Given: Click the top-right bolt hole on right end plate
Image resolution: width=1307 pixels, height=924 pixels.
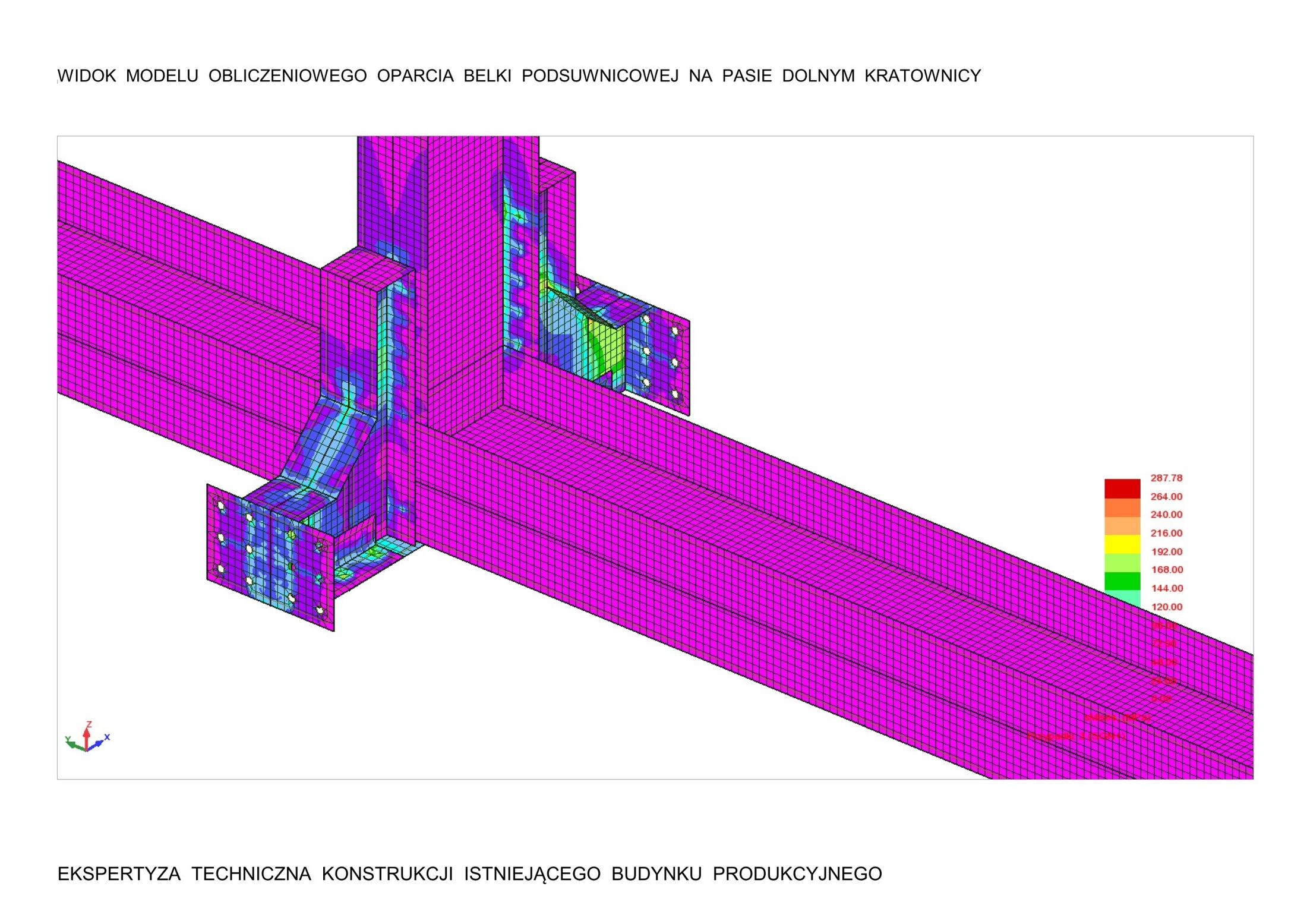Looking at the screenshot, I should click(x=675, y=330).
